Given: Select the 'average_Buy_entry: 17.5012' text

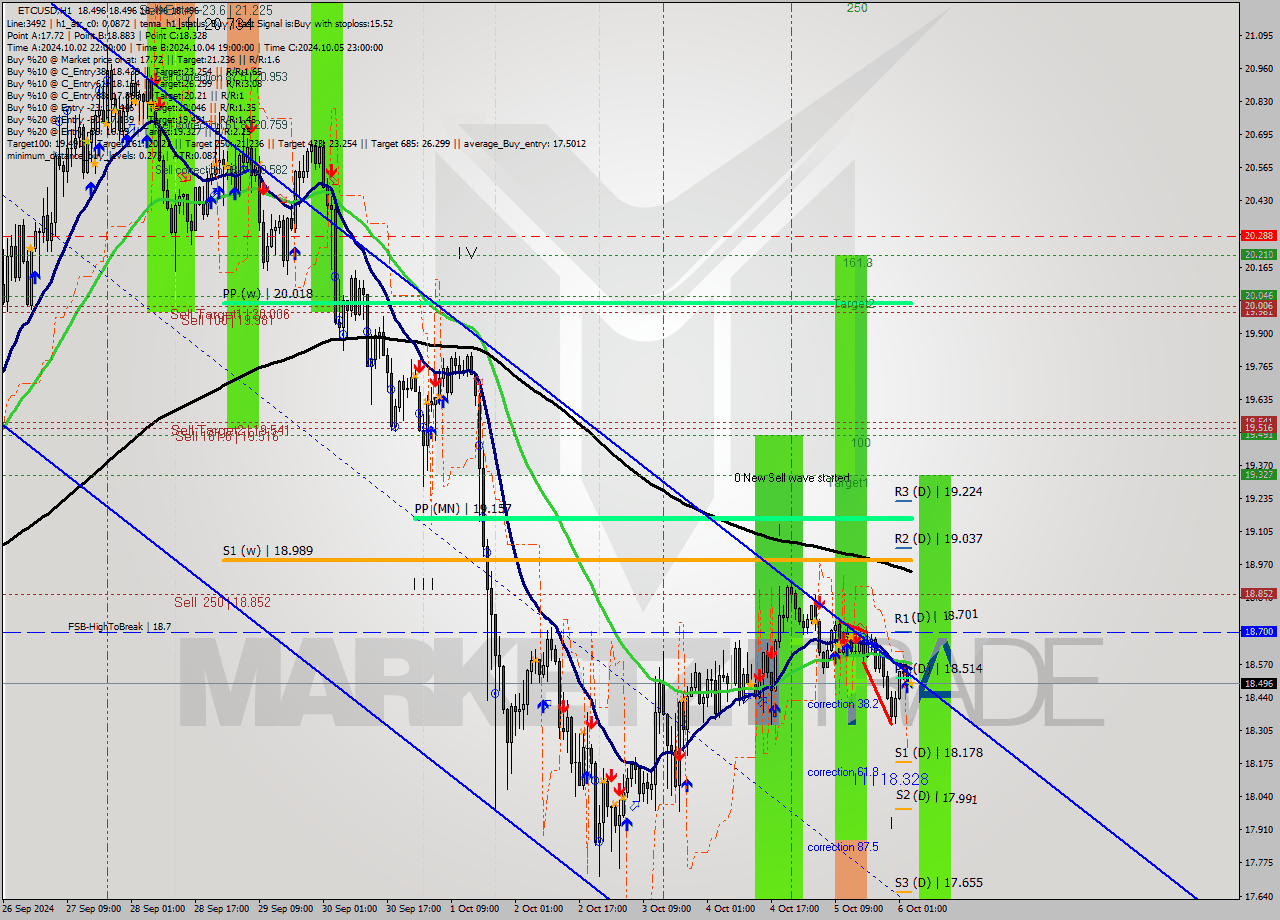Looking at the screenshot, I should 525,143.
